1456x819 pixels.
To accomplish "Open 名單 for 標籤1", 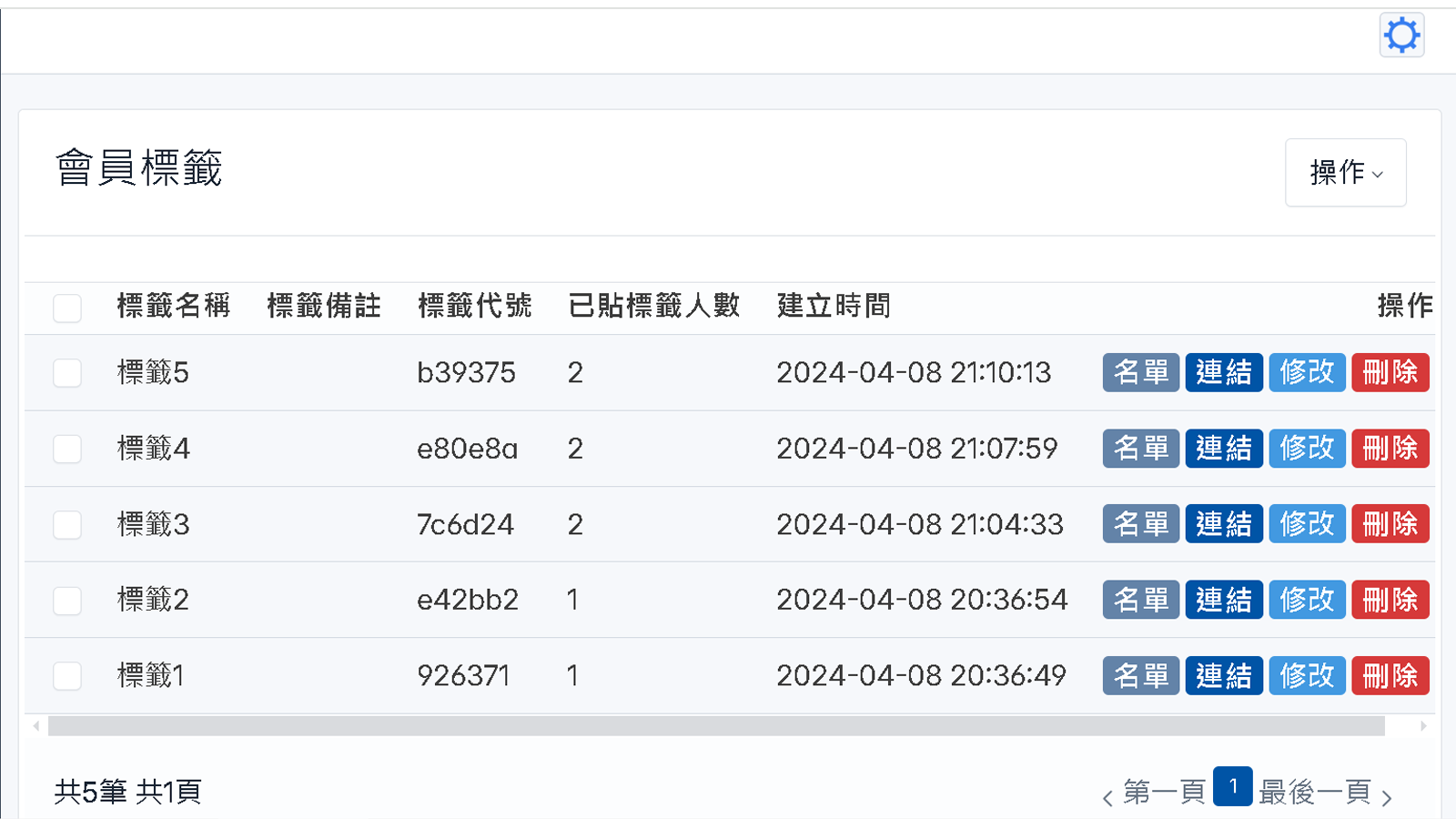I will pyautogui.click(x=1141, y=675).
